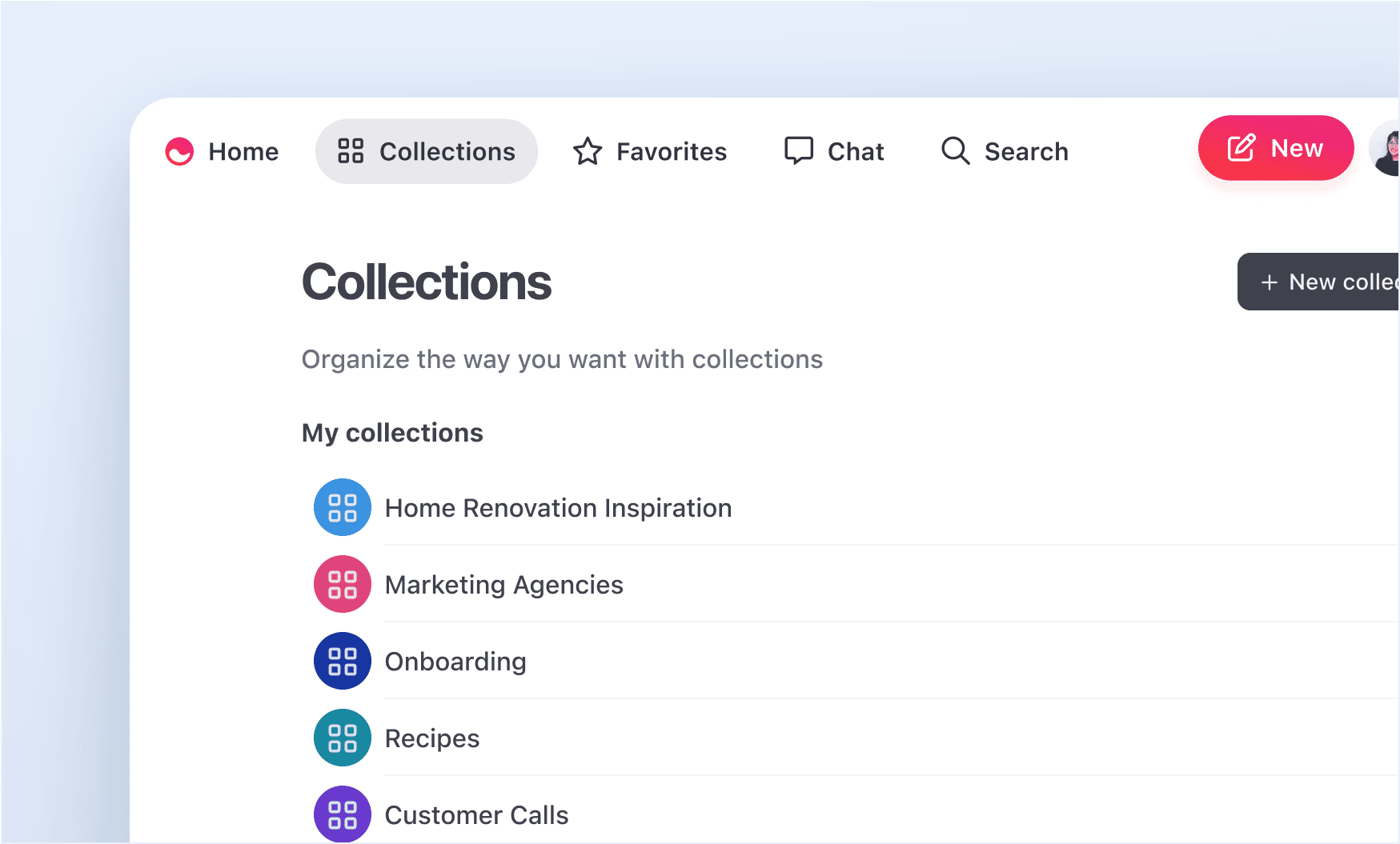Open the Customer Calls collection

477,814
